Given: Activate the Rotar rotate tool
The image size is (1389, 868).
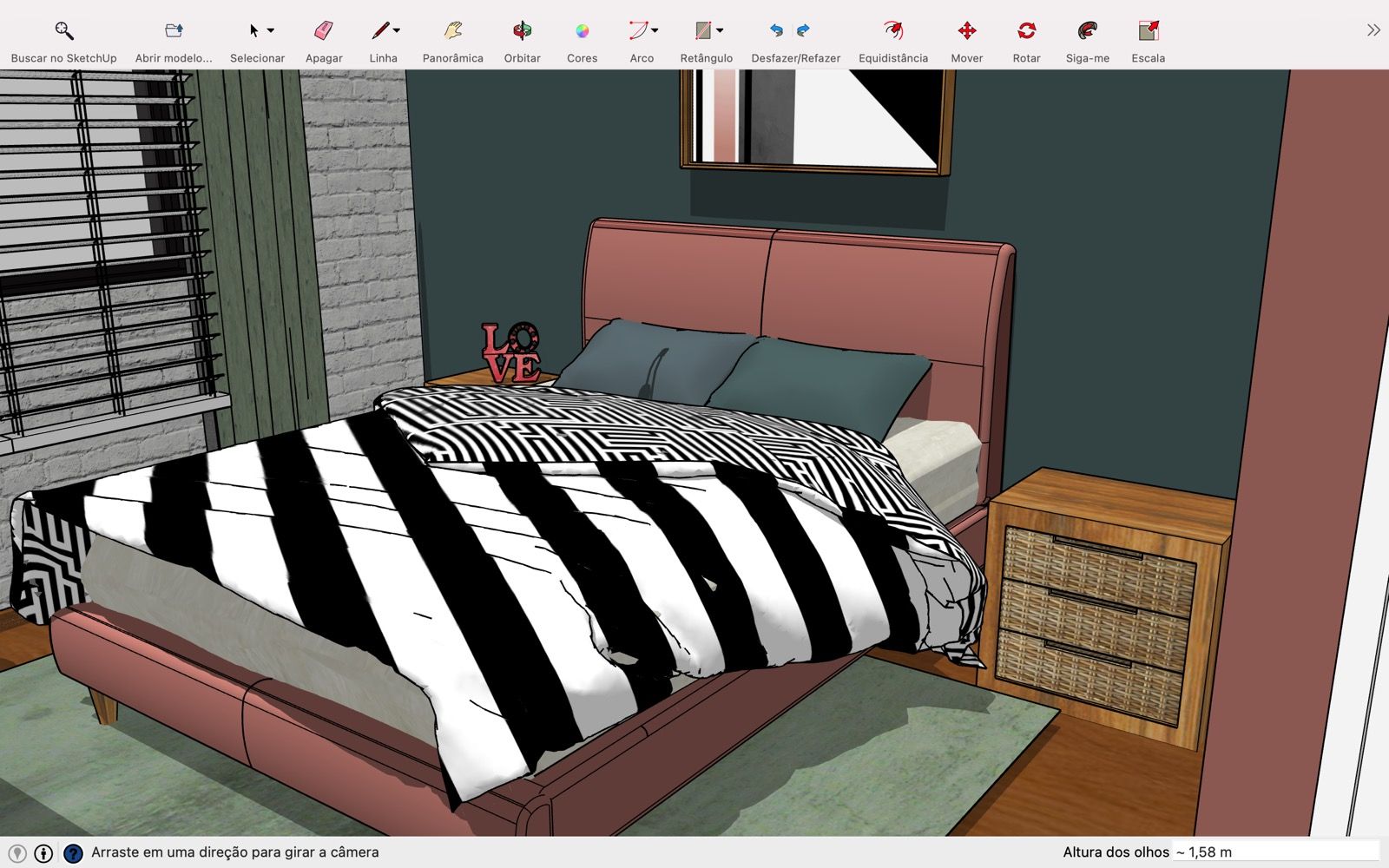Looking at the screenshot, I should click(1026, 31).
